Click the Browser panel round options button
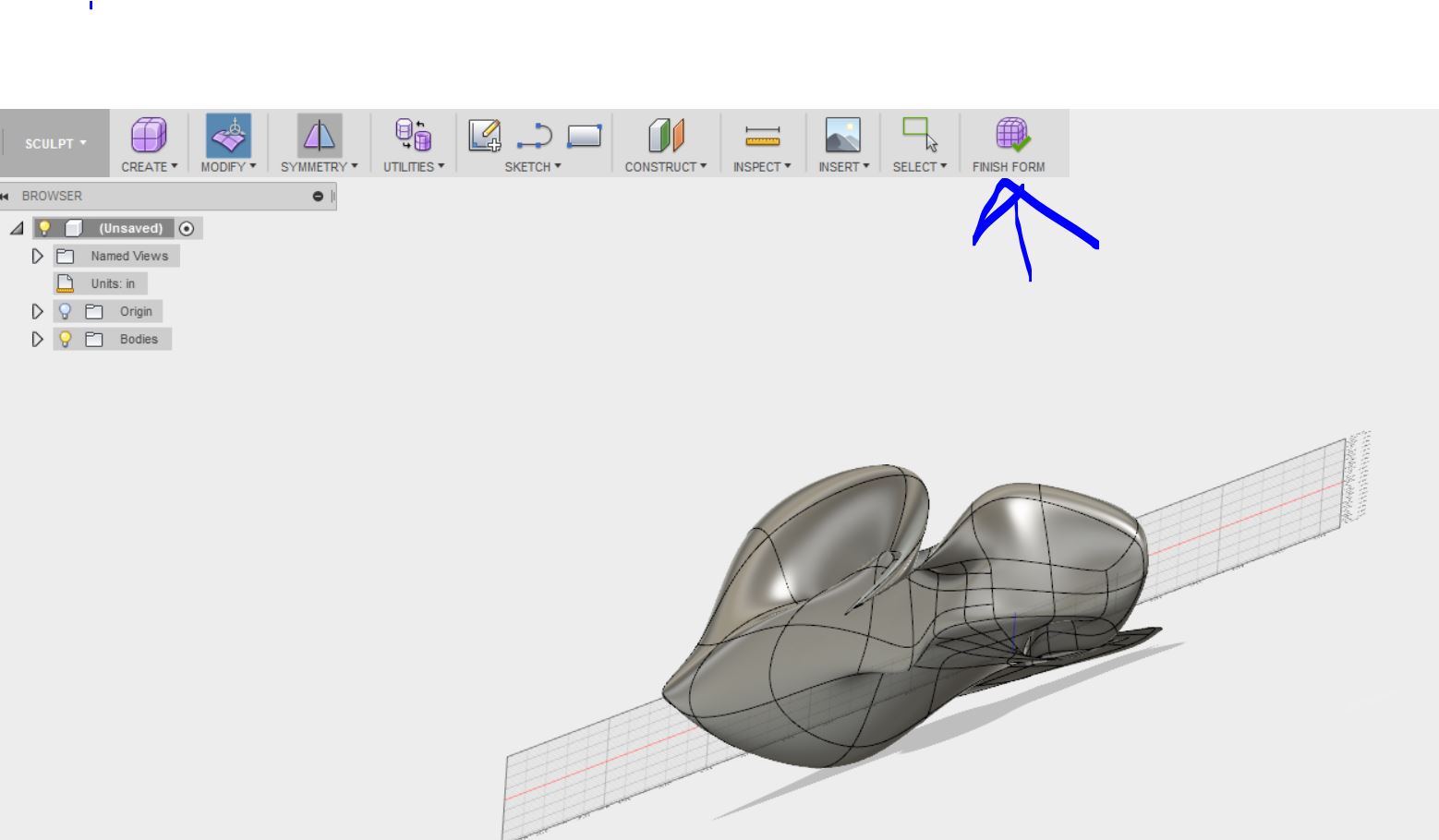This screenshot has width=1439, height=840. pyautogui.click(x=318, y=196)
